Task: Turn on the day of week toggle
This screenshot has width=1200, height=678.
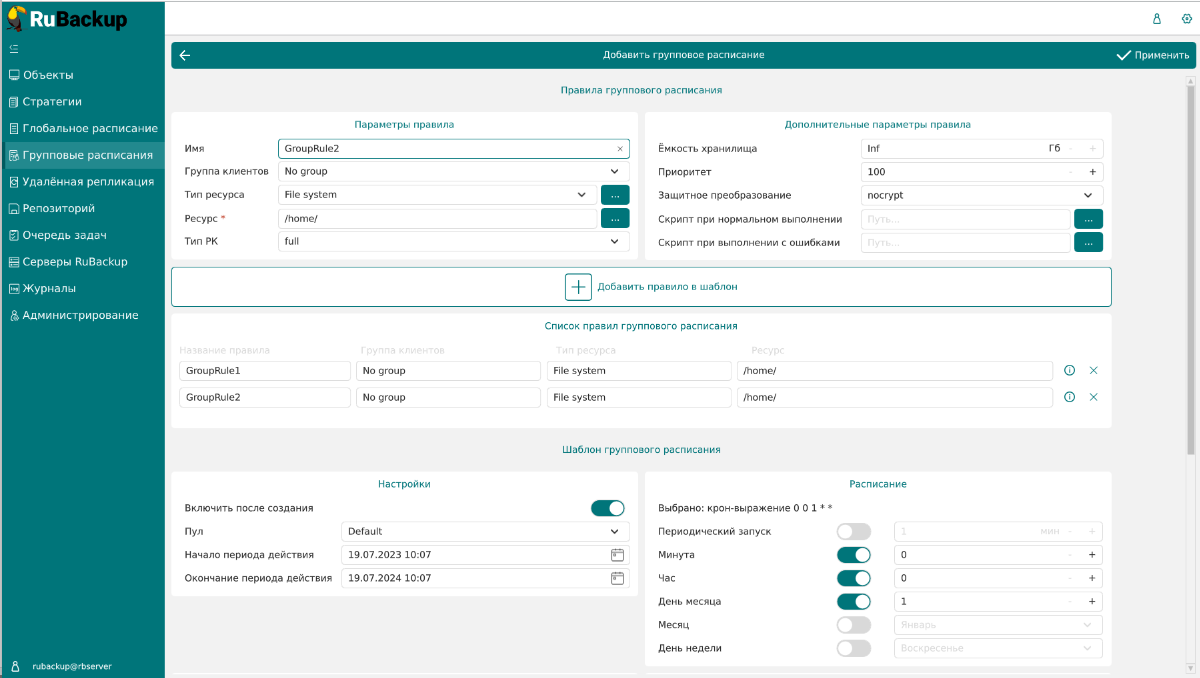Action: (x=853, y=648)
